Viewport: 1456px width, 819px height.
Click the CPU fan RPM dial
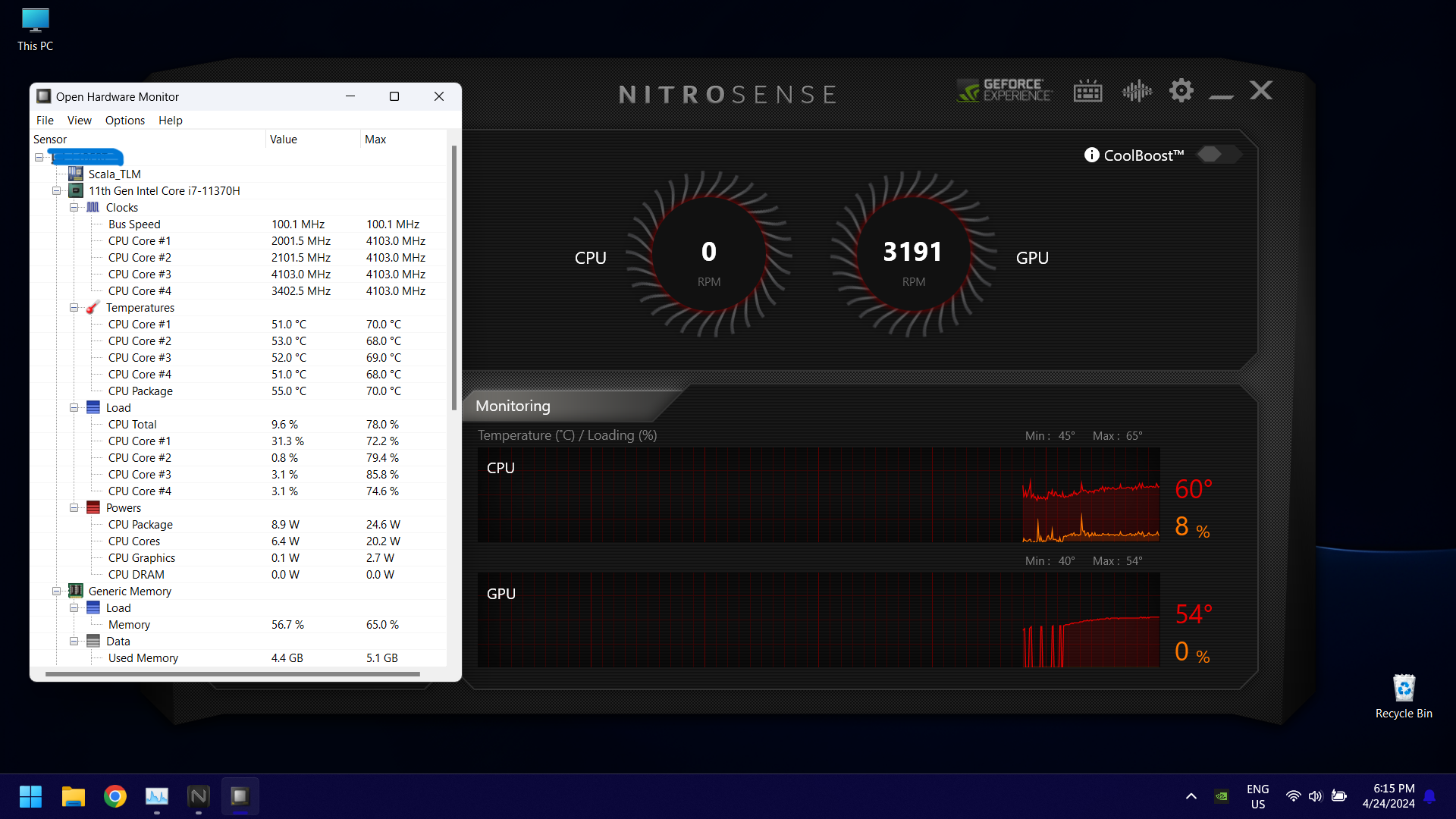(x=709, y=254)
